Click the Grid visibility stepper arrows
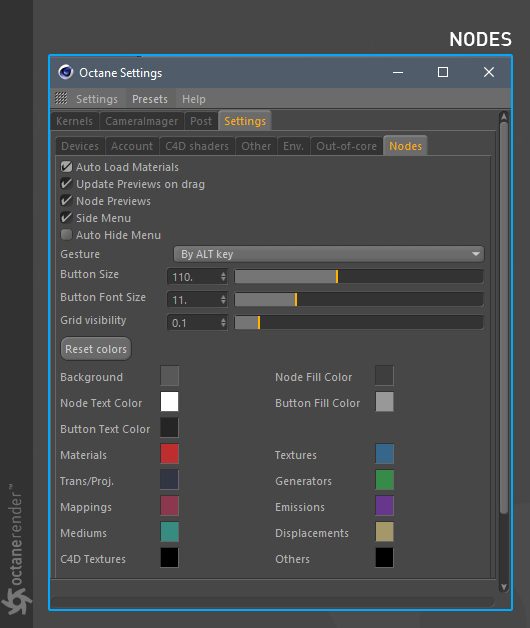The height and width of the screenshot is (628, 530). point(223,323)
